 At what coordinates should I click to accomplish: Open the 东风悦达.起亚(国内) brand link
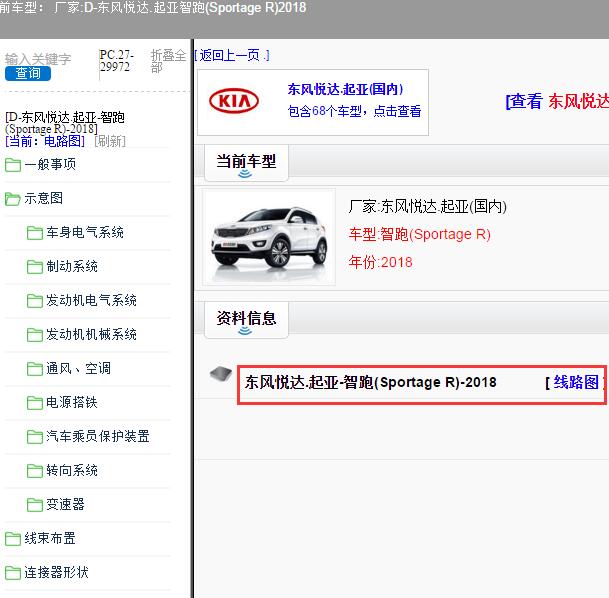click(x=345, y=89)
